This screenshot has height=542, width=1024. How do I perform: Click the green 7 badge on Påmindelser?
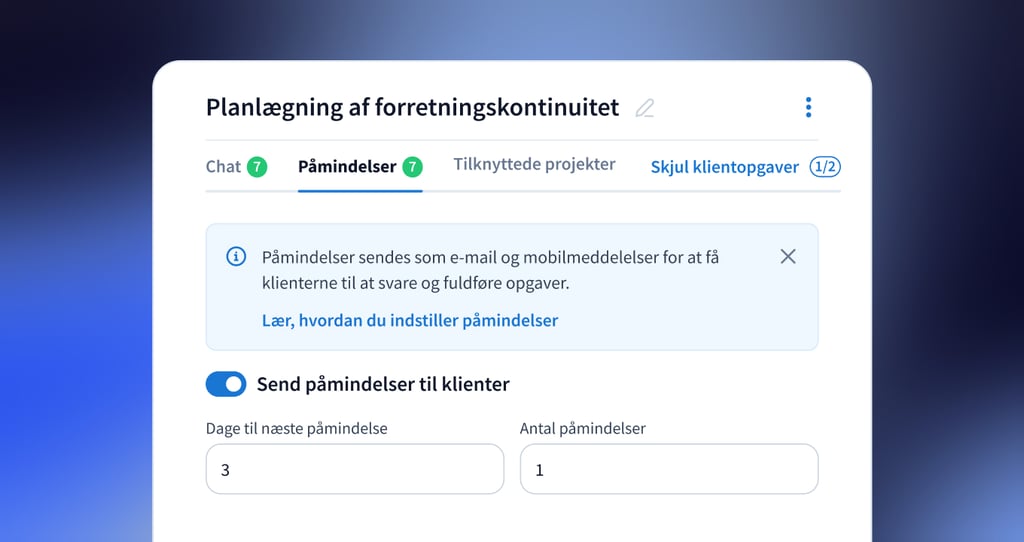tap(412, 167)
